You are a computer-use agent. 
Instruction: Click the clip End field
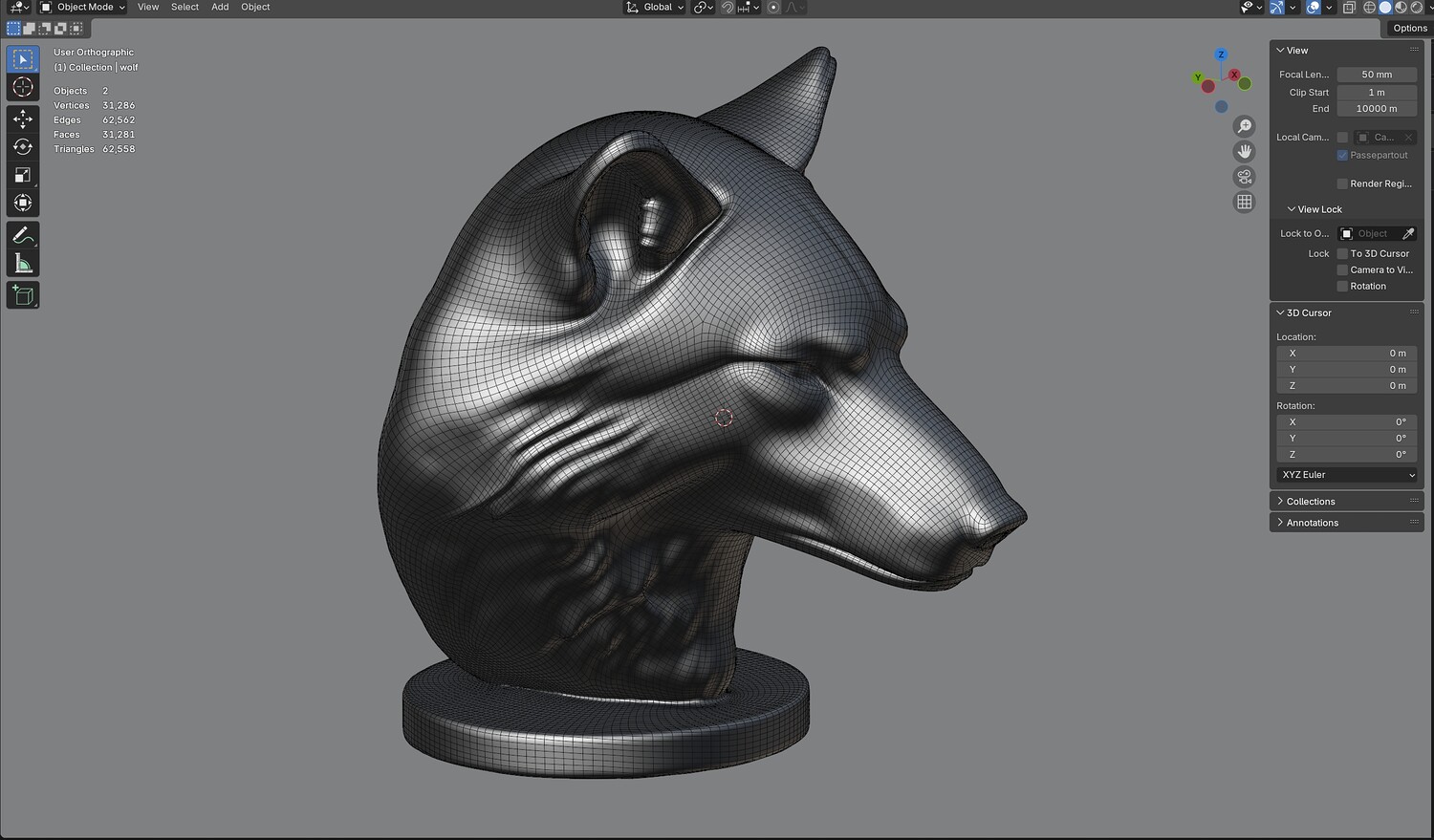(x=1377, y=109)
